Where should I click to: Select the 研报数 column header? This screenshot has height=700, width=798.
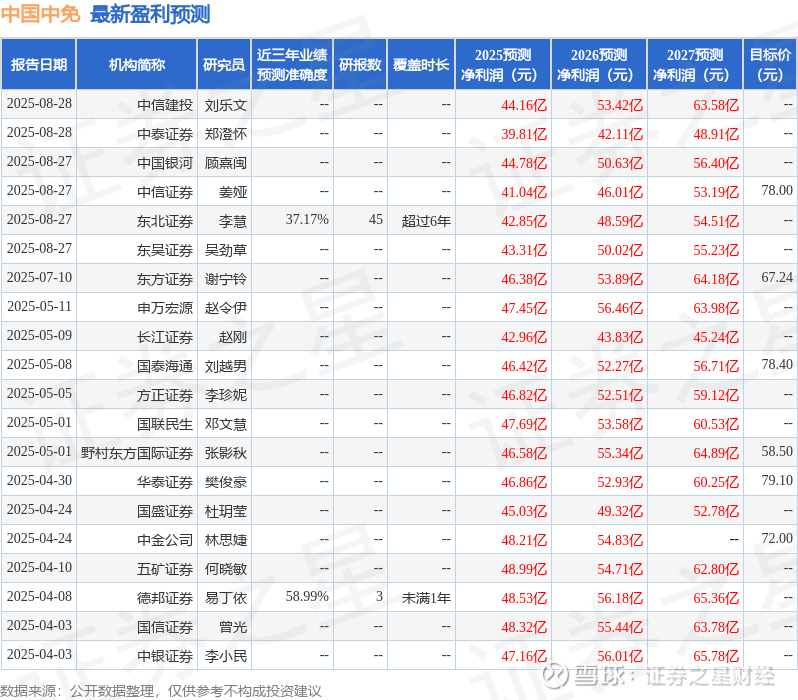(x=360, y=65)
